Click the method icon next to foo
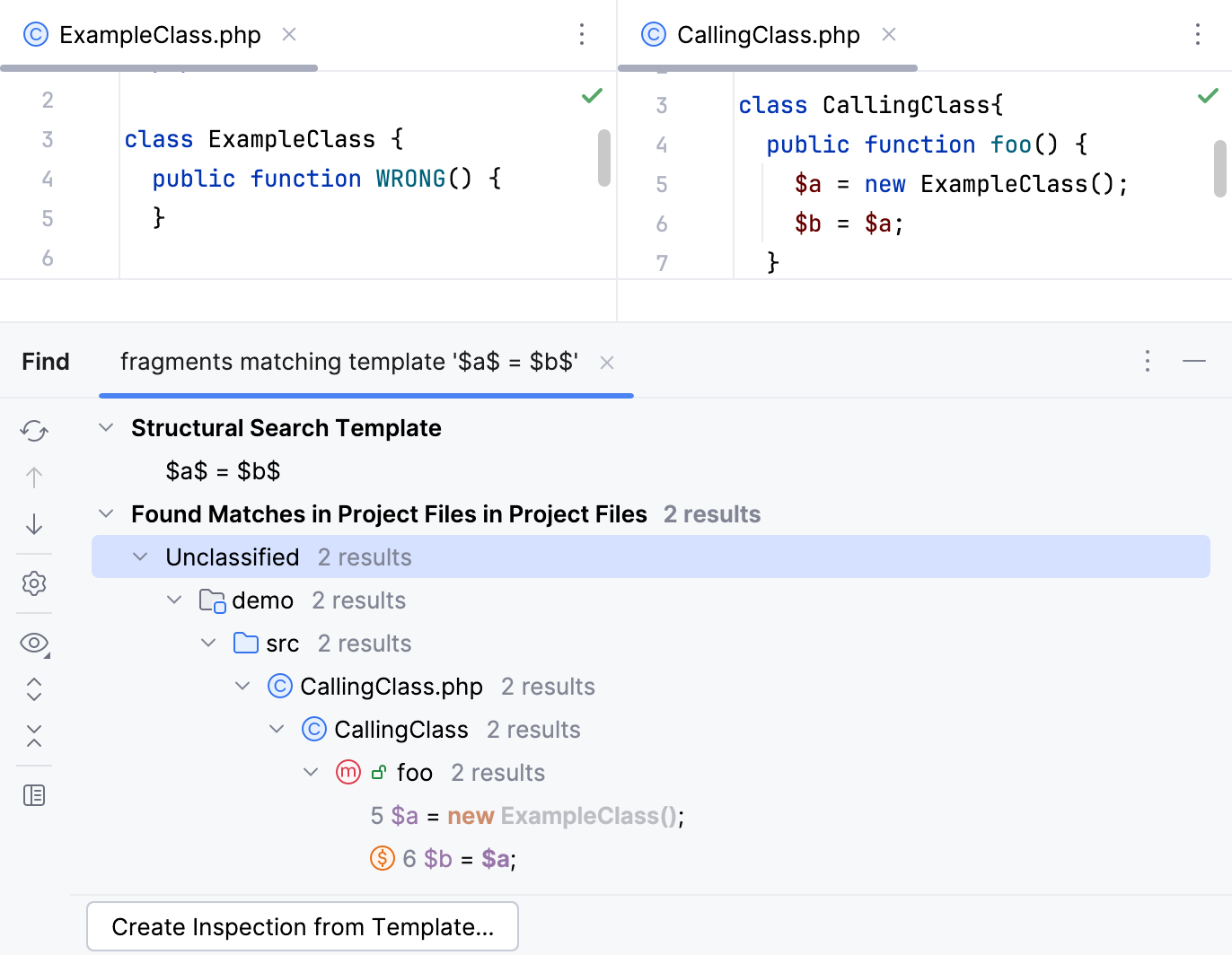Viewport: 1232px width, 955px height. [348, 772]
